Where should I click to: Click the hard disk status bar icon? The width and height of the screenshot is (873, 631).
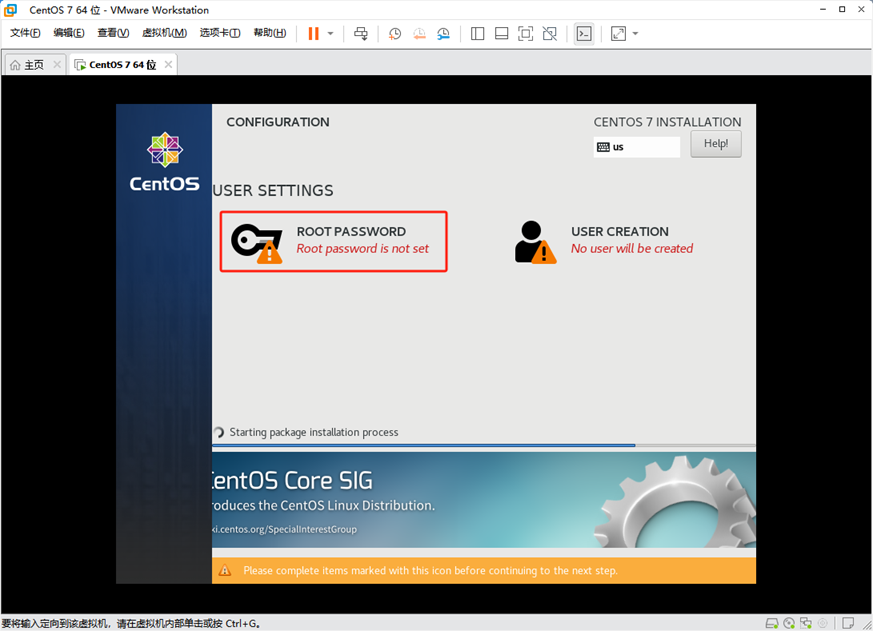tap(772, 623)
